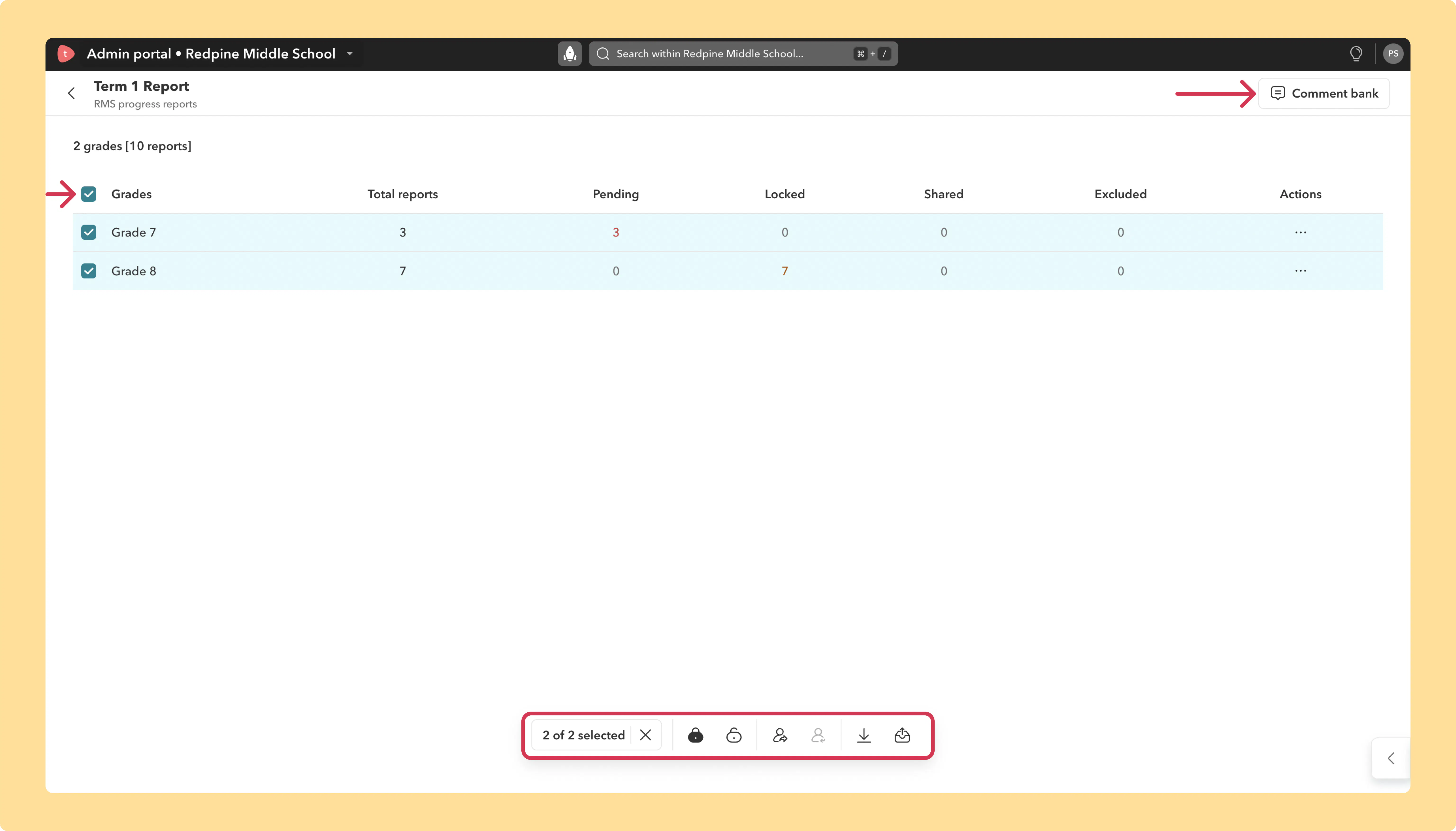The image size is (1456, 831).
Task: Open the lightbulb tips icon
Action: tap(1356, 54)
